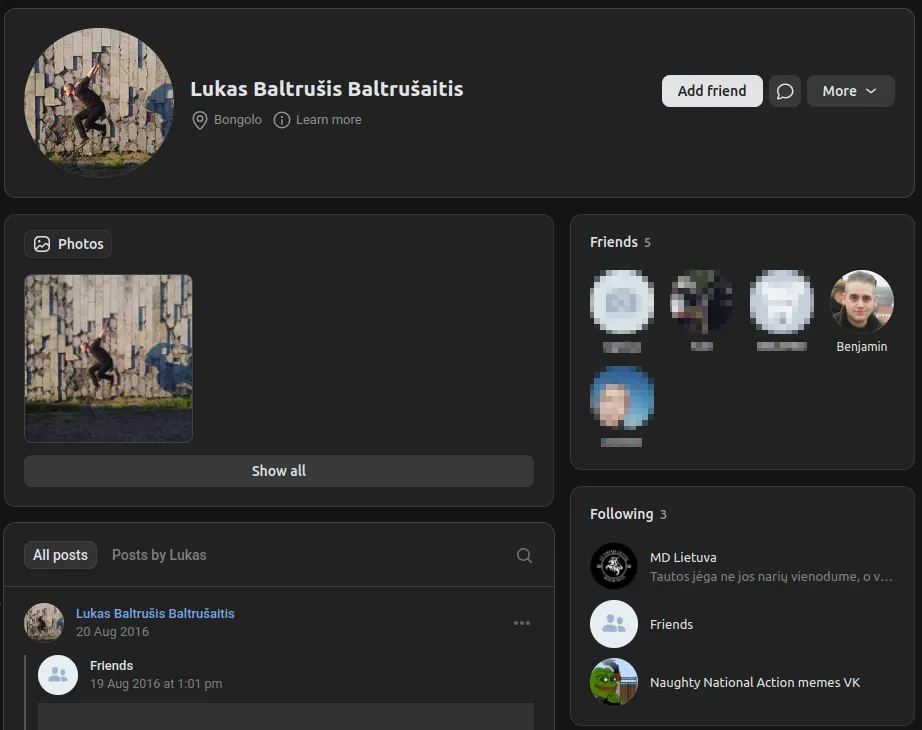
Task: Open the Learn more link
Action: pyautogui.click(x=328, y=120)
